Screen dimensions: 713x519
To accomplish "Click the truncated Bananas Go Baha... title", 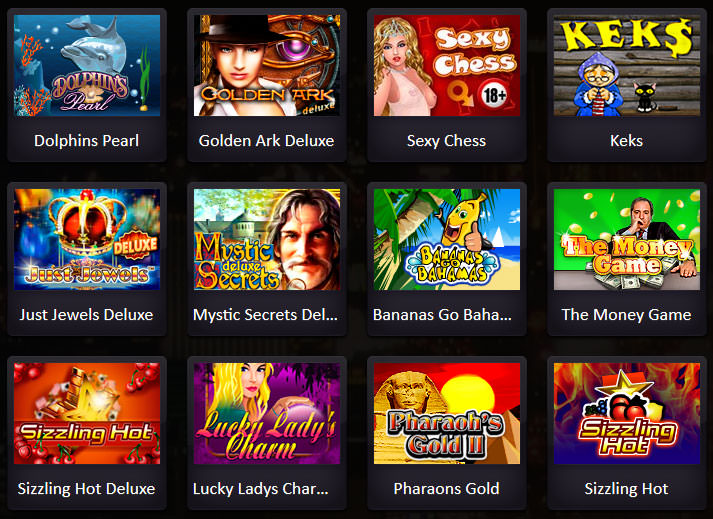I will [442, 315].
